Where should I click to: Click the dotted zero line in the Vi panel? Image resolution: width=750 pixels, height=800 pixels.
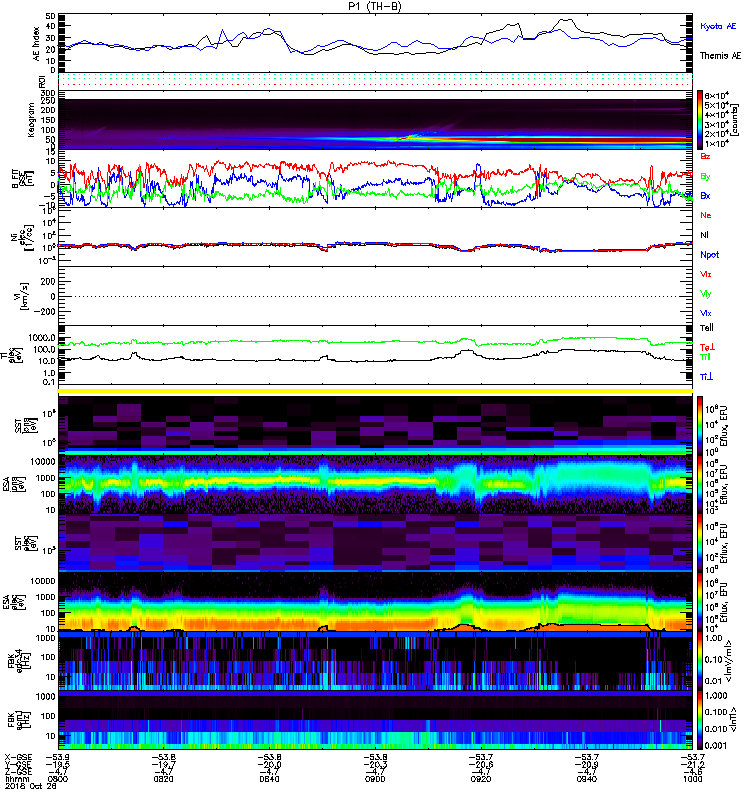click(376, 296)
